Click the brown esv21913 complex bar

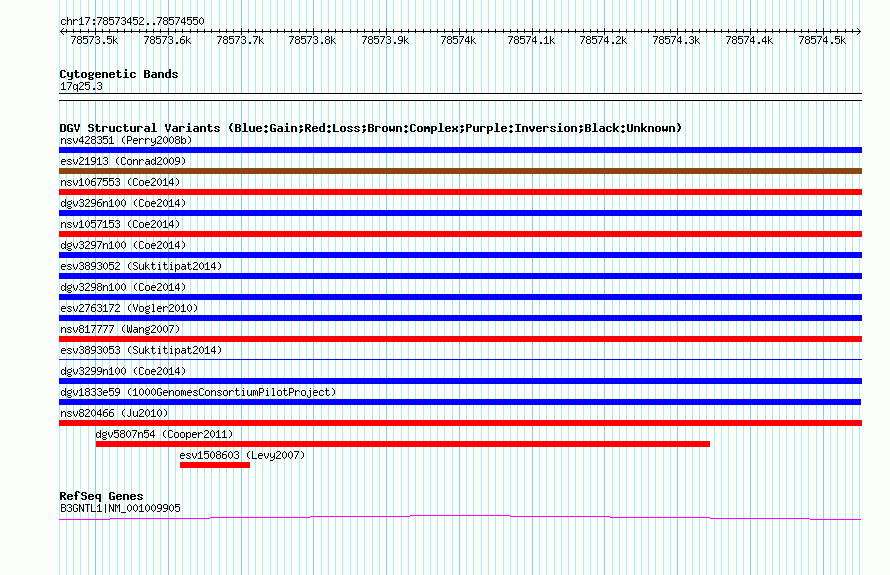[x=460, y=171]
